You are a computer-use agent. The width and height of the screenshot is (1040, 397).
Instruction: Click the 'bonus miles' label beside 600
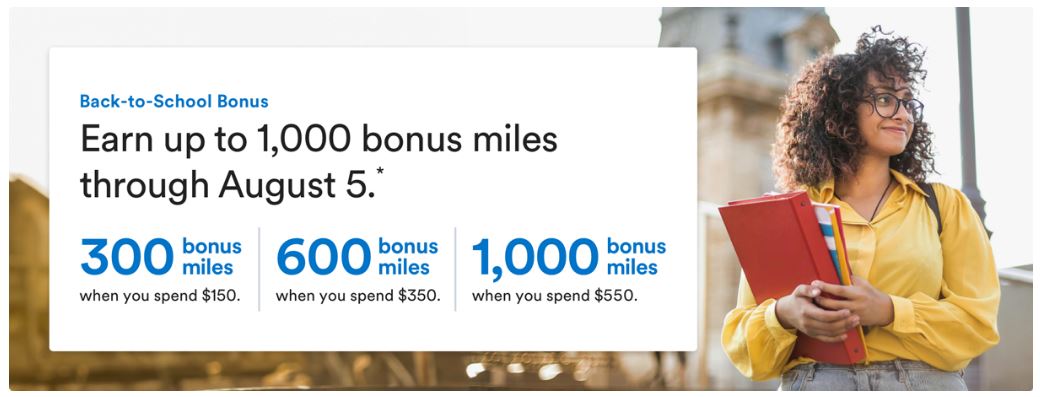[408, 256]
